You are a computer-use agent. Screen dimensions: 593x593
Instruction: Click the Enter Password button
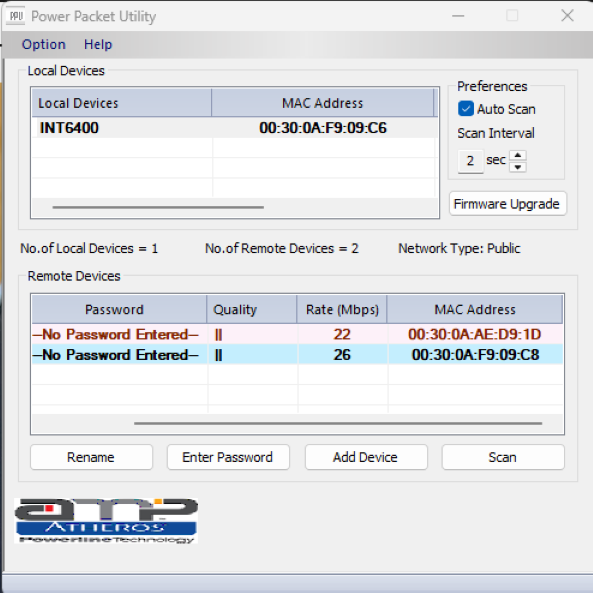click(x=228, y=457)
